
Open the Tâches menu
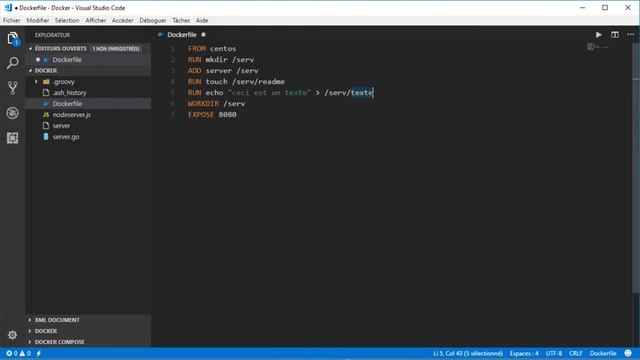181,20
